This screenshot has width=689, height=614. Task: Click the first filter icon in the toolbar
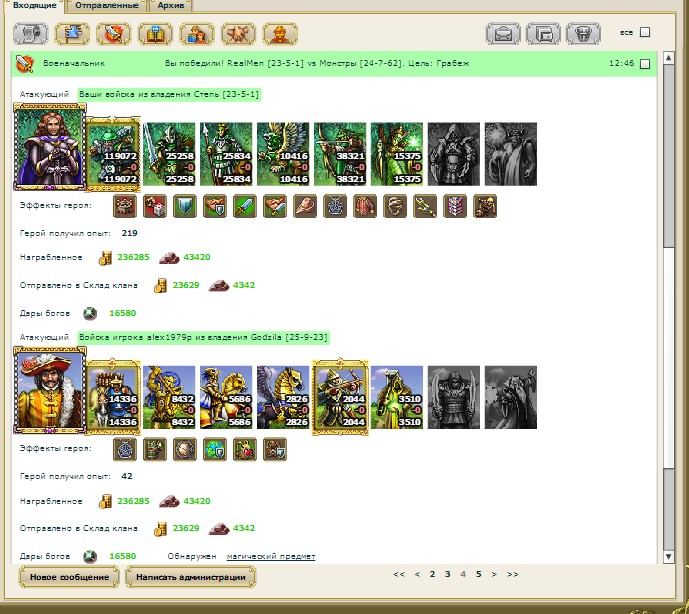tap(32, 33)
